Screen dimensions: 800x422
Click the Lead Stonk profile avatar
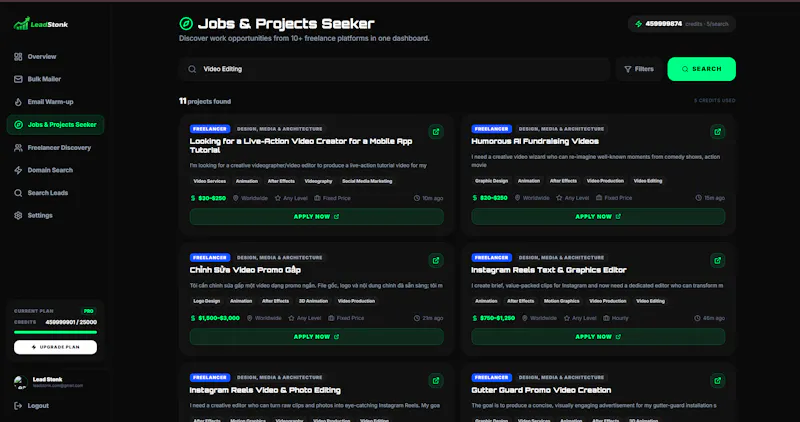click(x=20, y=382)
